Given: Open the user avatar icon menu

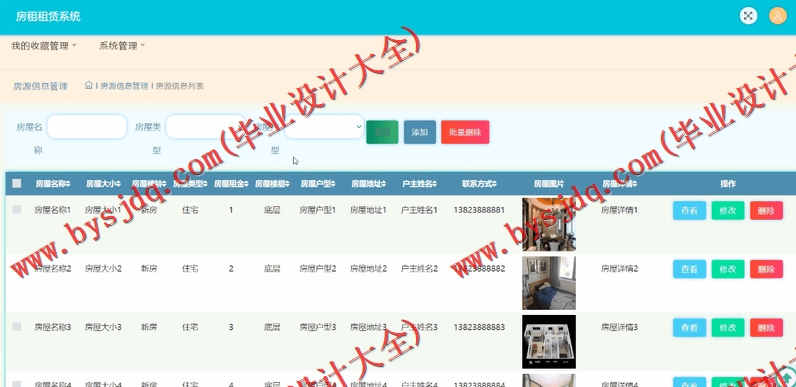Looking at the screenshot, I should (778, 16).
